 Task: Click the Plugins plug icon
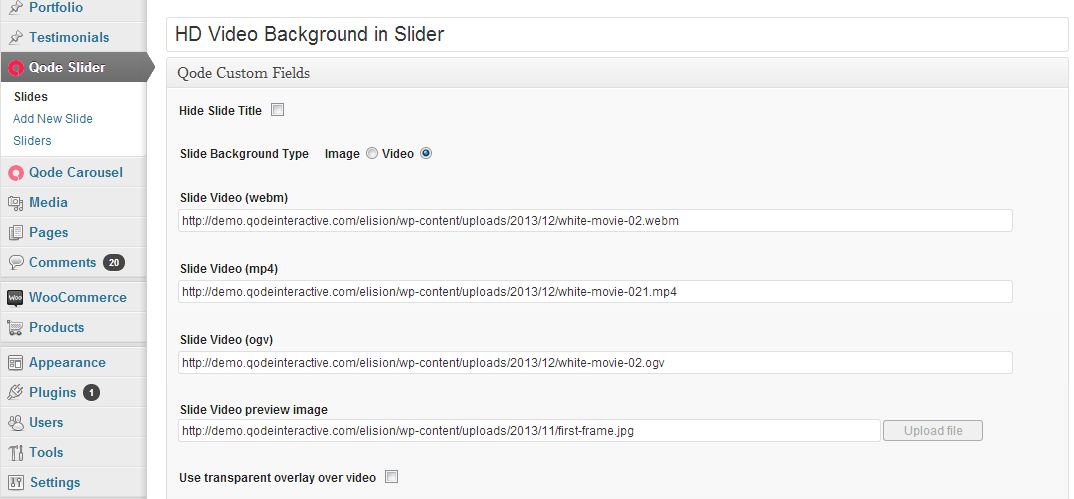[16, 392]
